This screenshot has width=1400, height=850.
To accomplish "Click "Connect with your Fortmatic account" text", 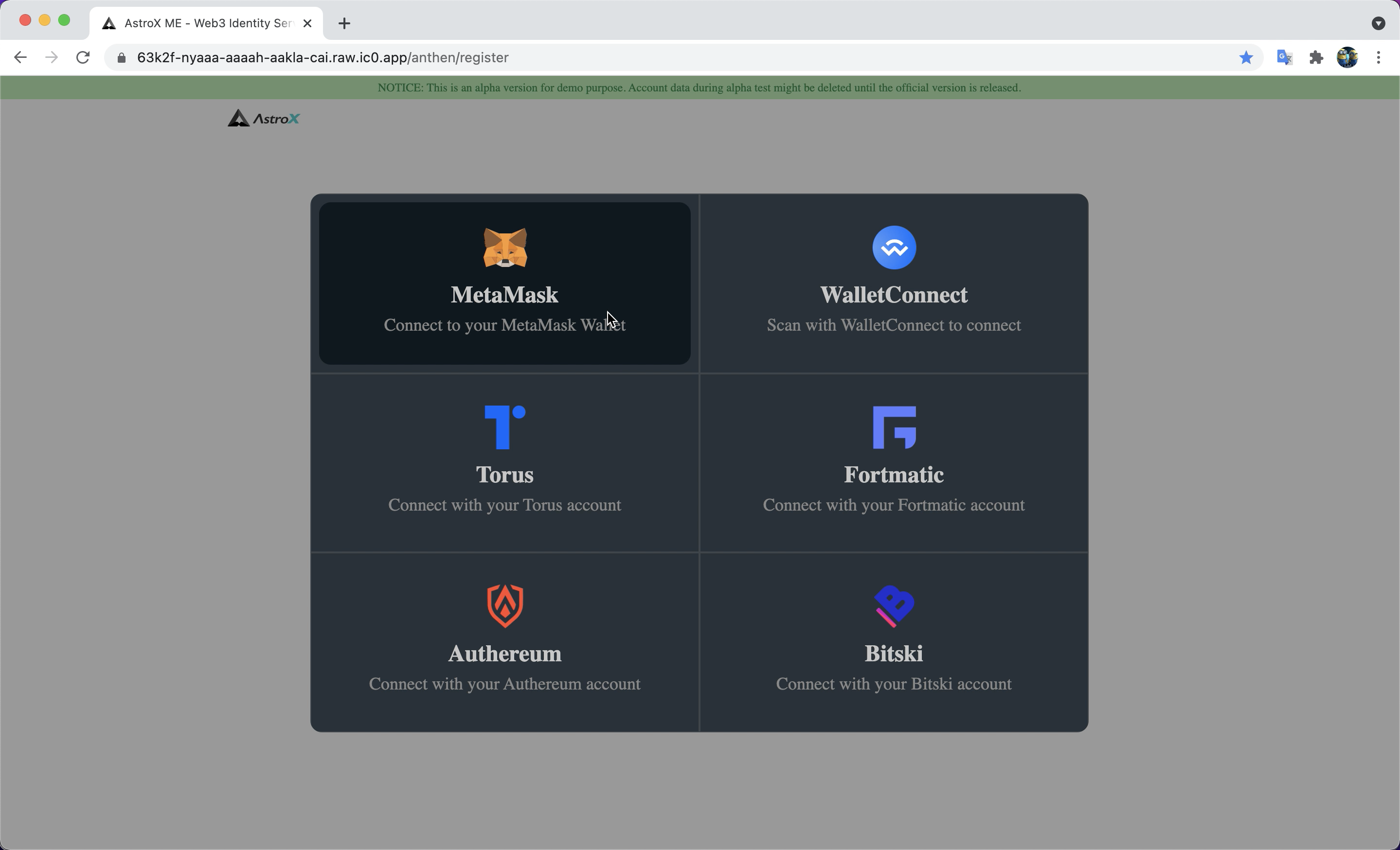I will point(894,505).
